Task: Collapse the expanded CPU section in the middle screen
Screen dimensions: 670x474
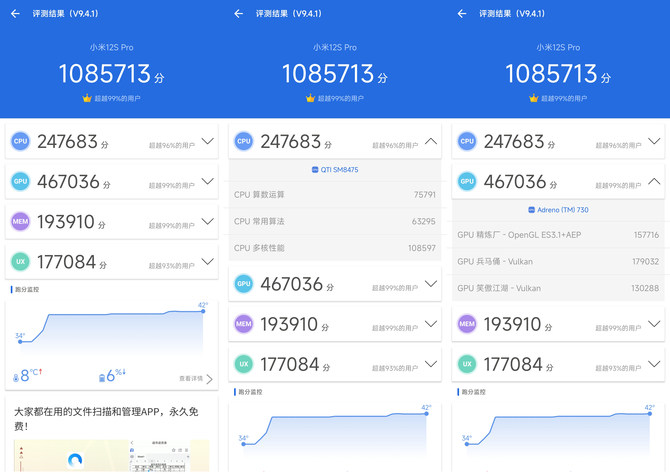Action: (x=431, y=142)
